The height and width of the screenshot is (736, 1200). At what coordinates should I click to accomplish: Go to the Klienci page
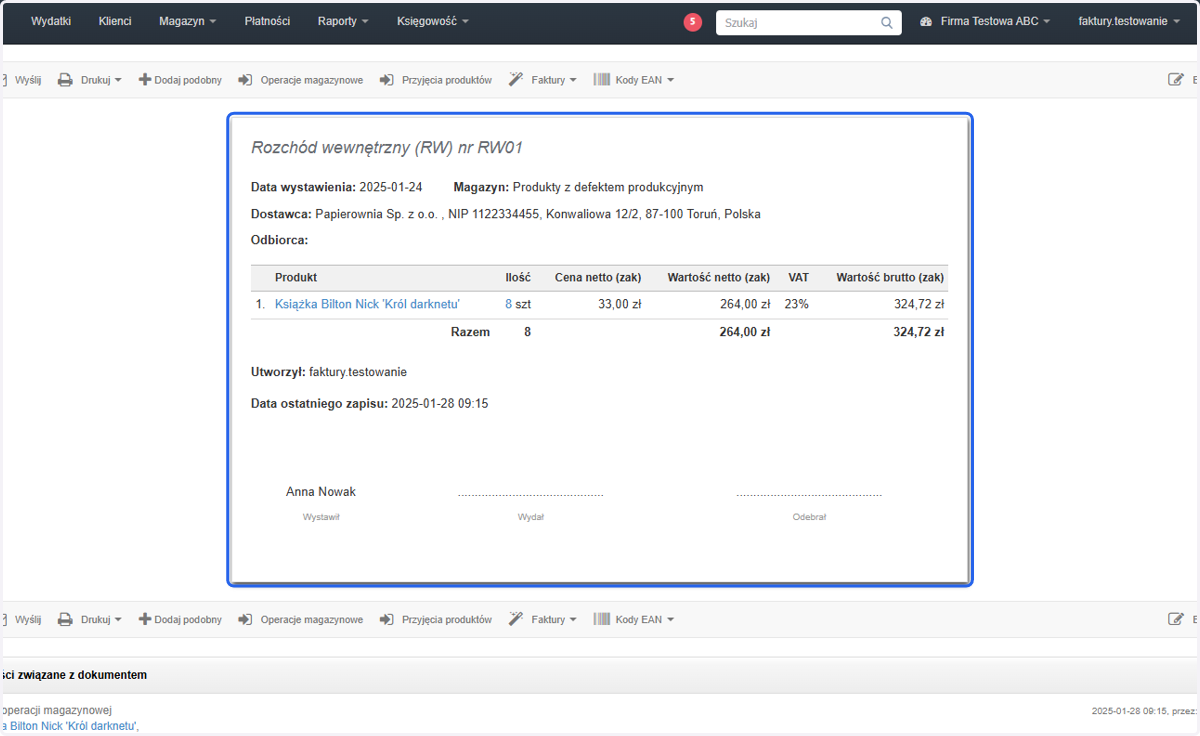click(x=115, y=21)
